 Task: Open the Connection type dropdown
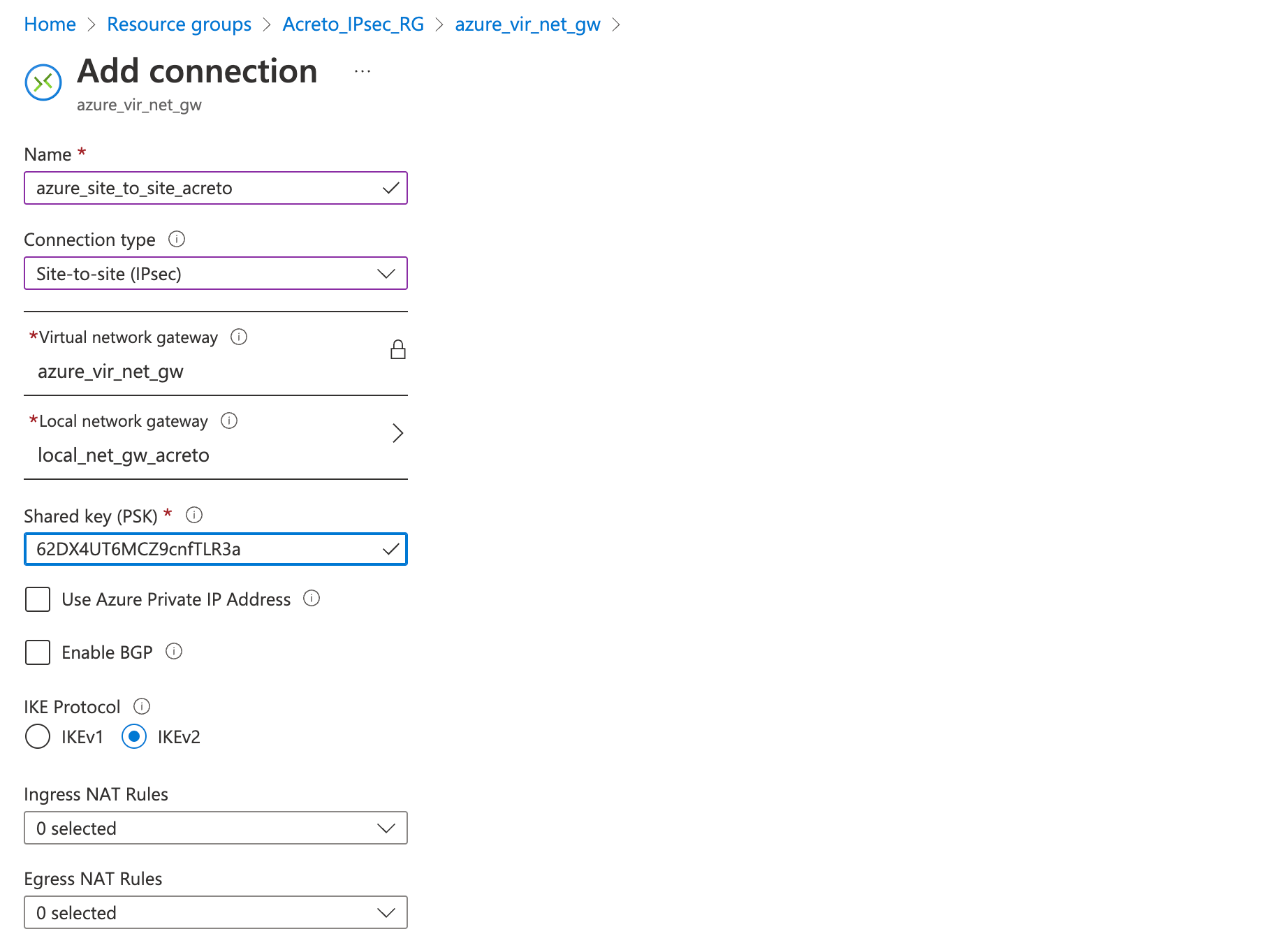(216, 273)
